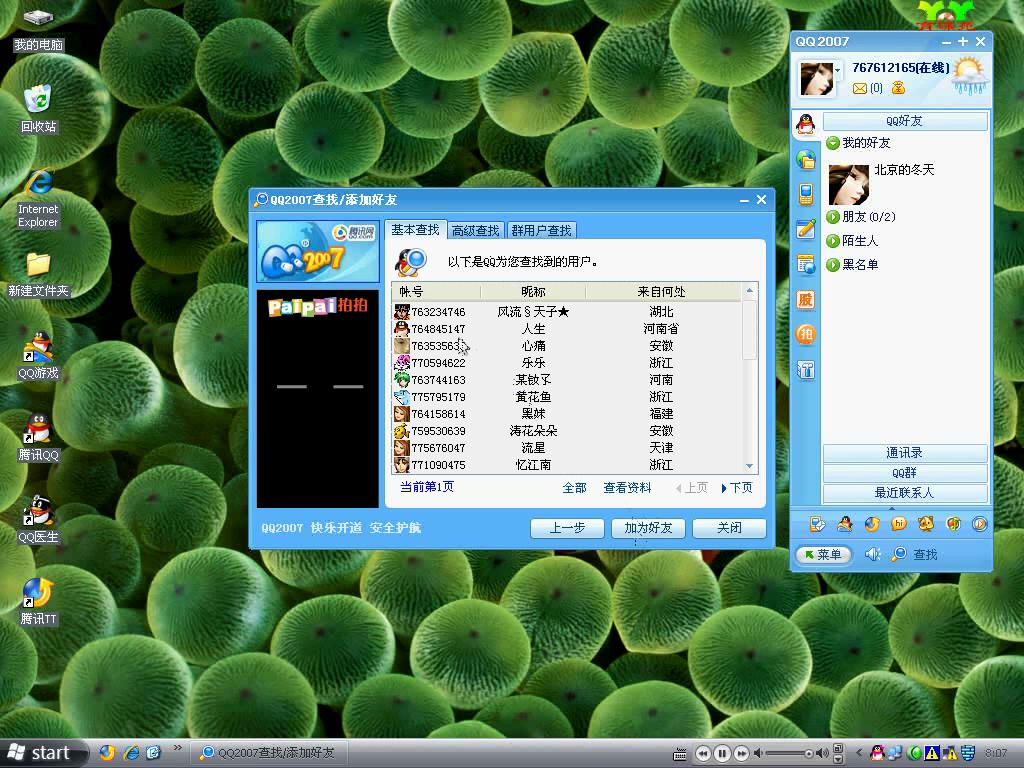Launch QQ游戏 desktop shortcut
The image size is (1024, 768).
[39, 355]
